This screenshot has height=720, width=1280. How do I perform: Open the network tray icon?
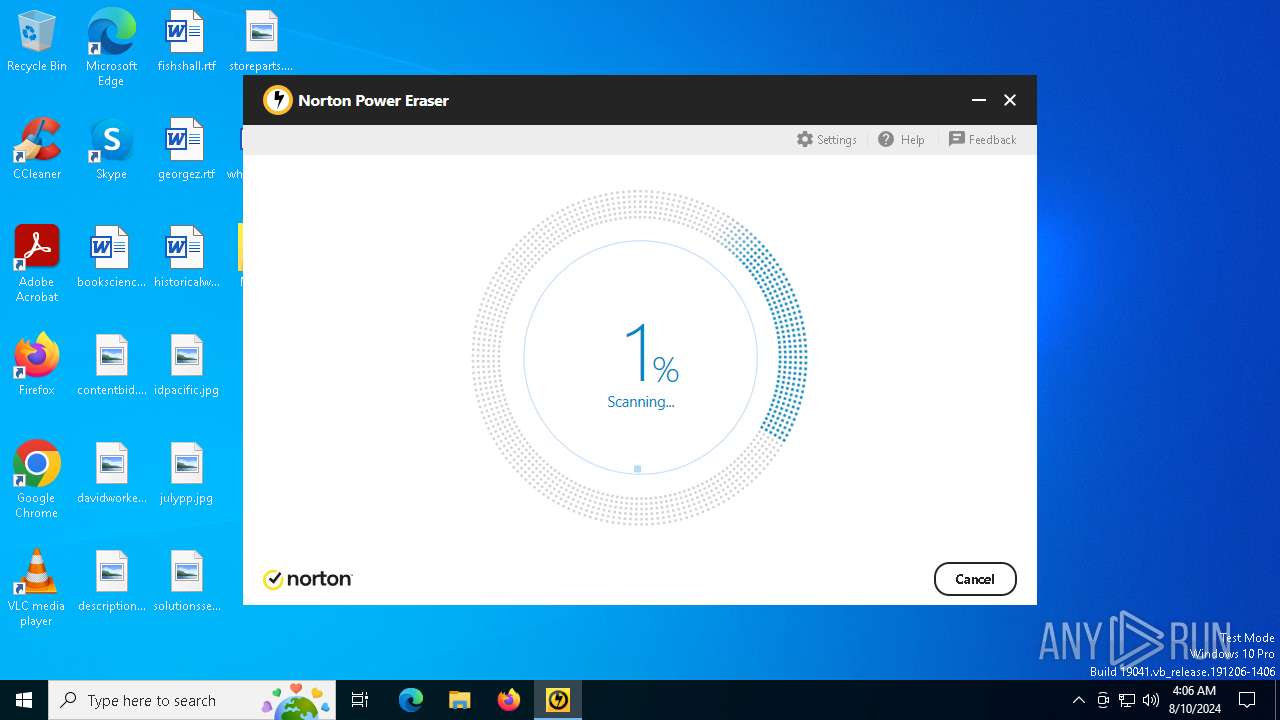pyautogui.click(x=1127, y=700)
